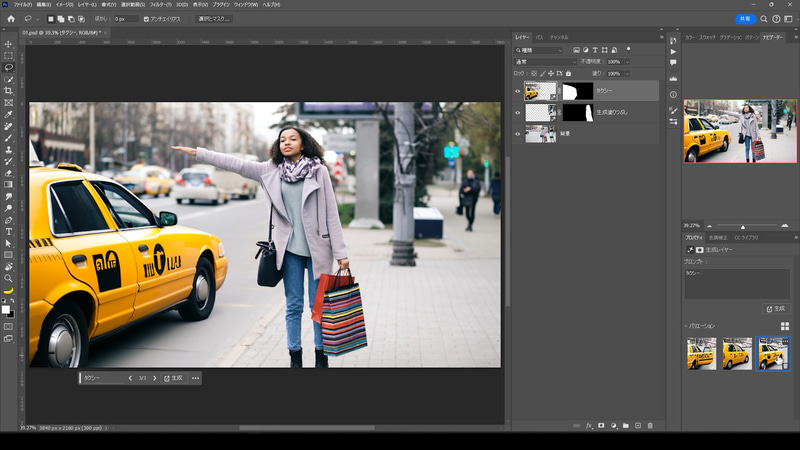This screenshot has width=800, height=450.
Task: Toggle the アンチエイリアス checkbox
Action: (147, 19)
